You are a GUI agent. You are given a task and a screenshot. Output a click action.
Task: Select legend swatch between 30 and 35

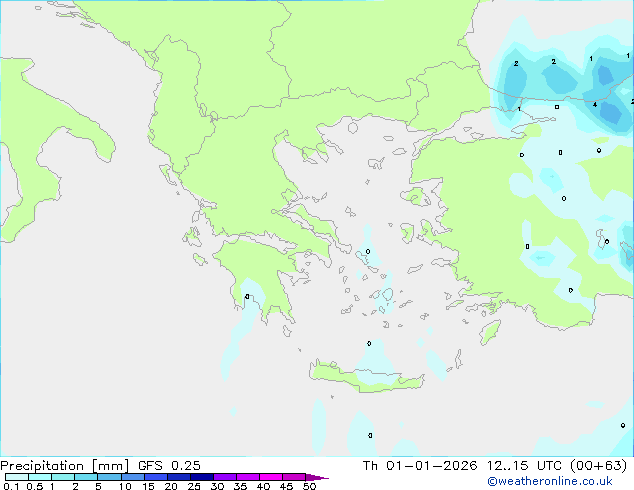point(225,477)
